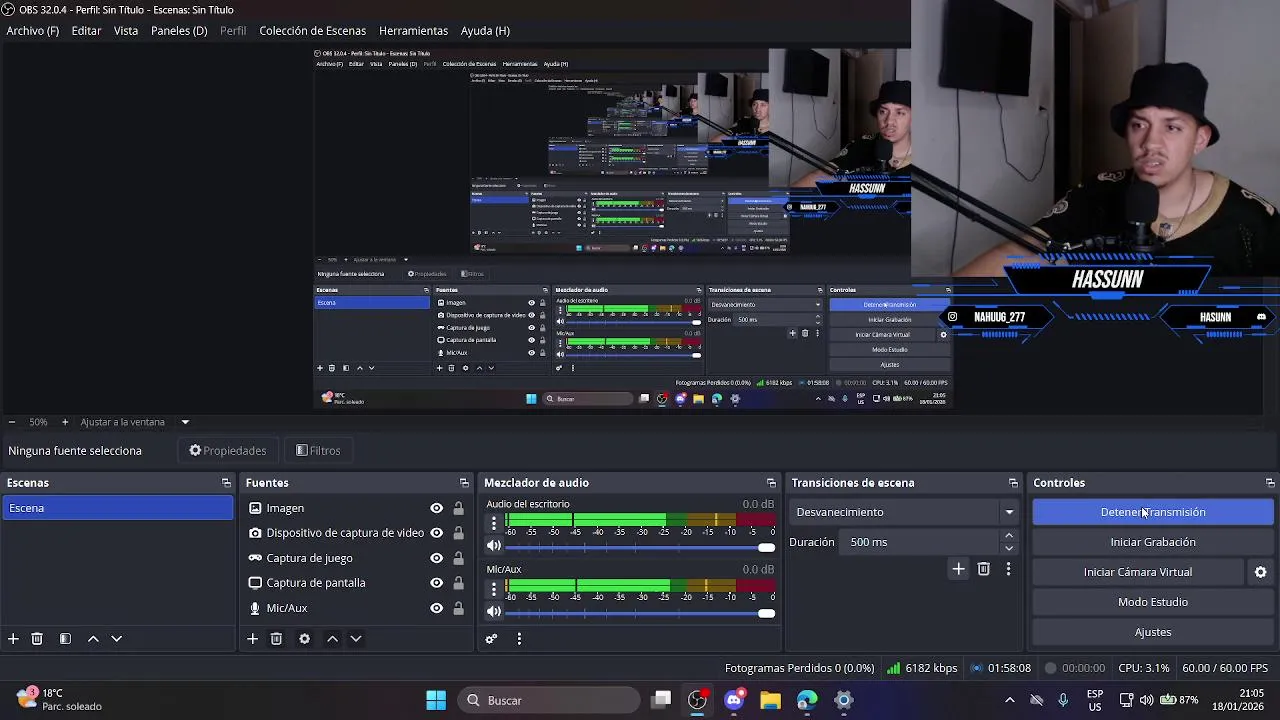Image resolution: width=1280 pixels, height=720 pixels.
Task: Click taskbar Buscar search box
Action: coord(551,700)
